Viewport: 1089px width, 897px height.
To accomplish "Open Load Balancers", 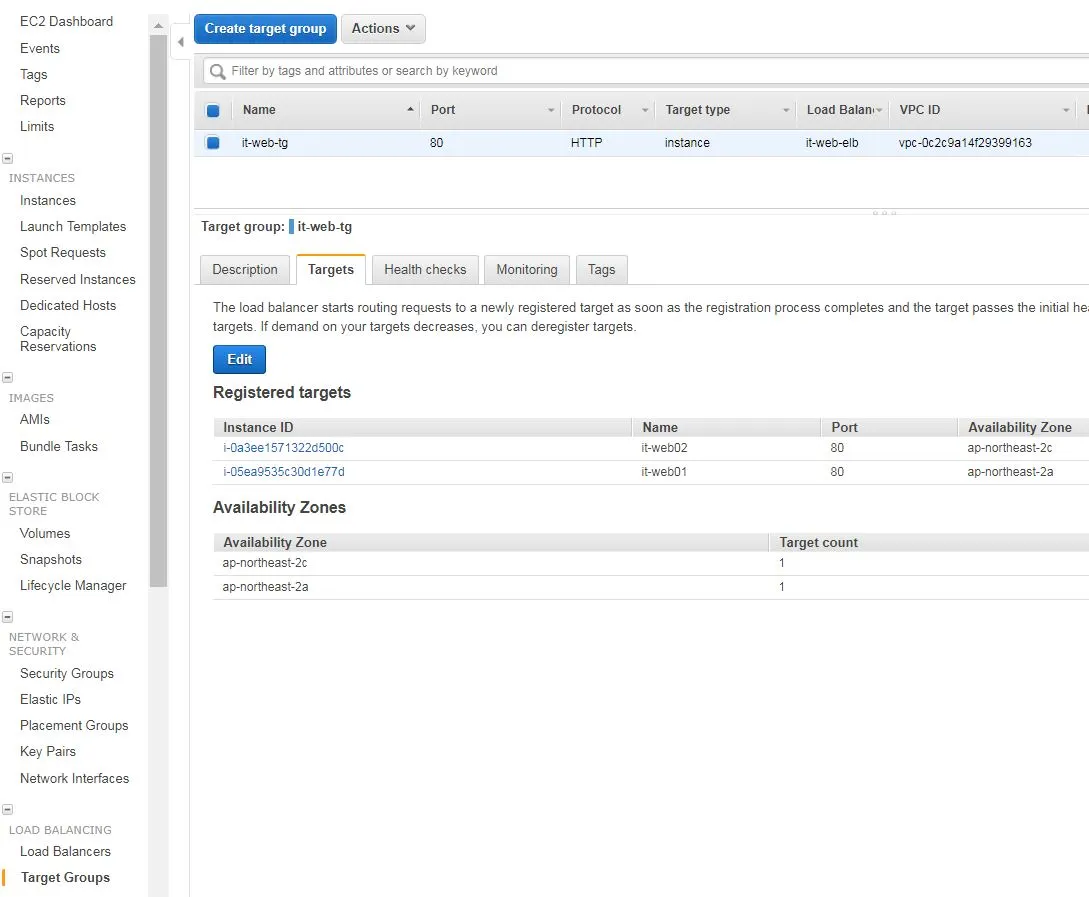I will tap(65, 852).
